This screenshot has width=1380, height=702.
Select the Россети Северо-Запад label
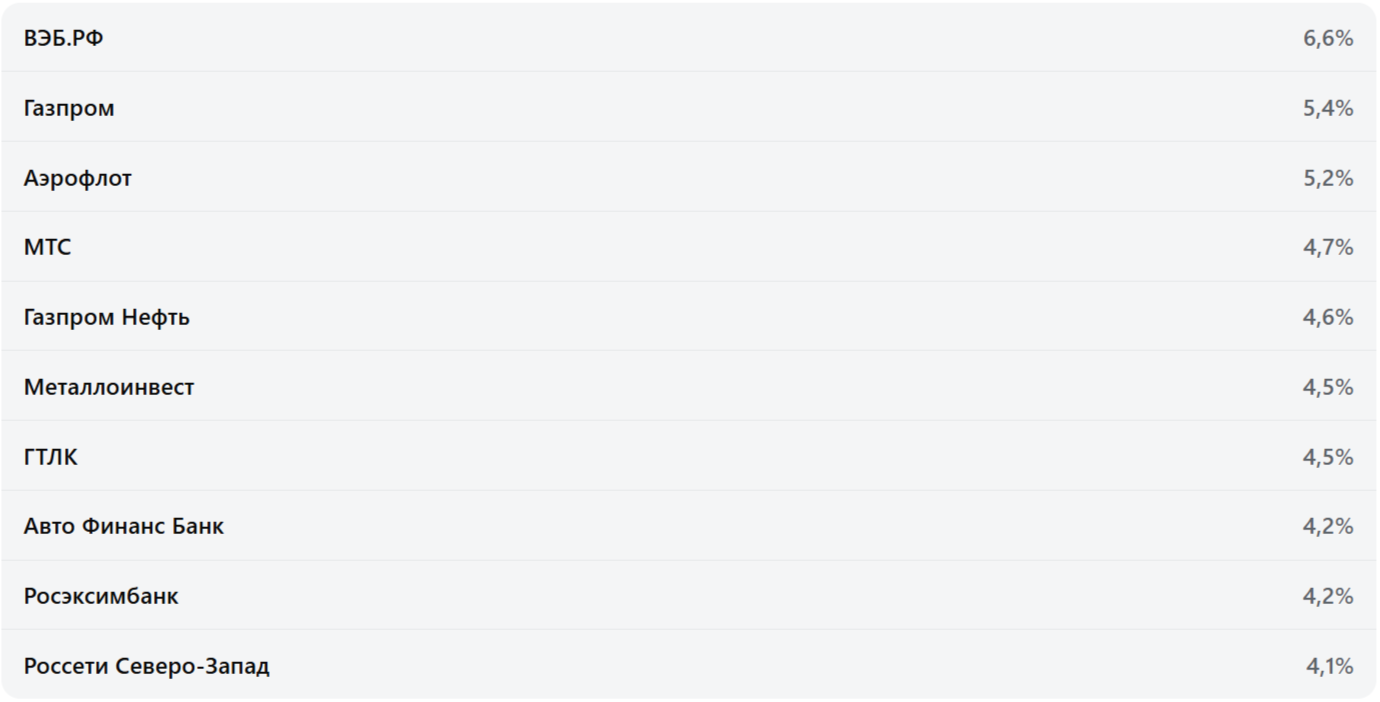[147, 666]
